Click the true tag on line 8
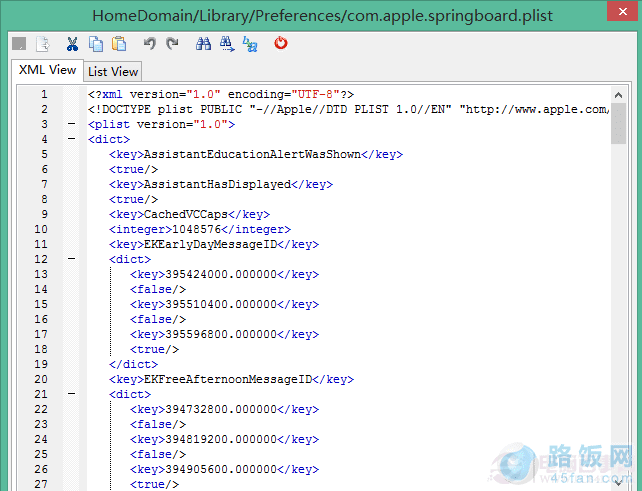The width and height of the screenshot is (642, 491). (x=133, y=199)
